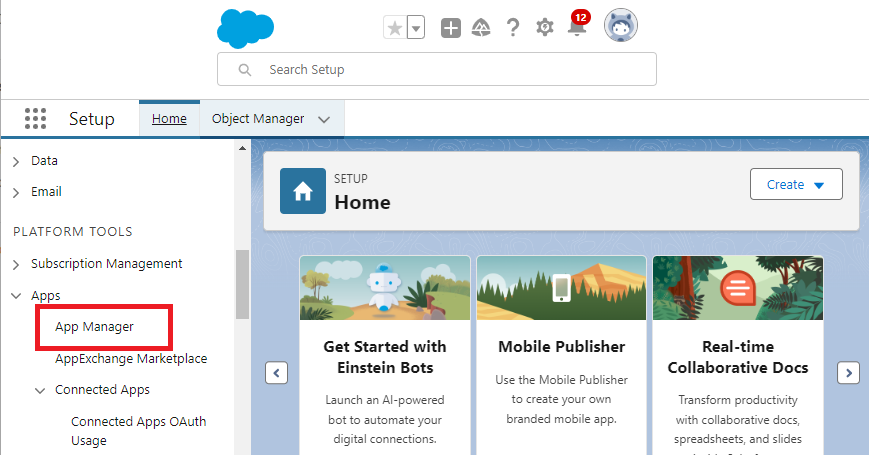Click the PLATFORM TOOLS heading
The image size is (869, 455).
click(73, 232)
